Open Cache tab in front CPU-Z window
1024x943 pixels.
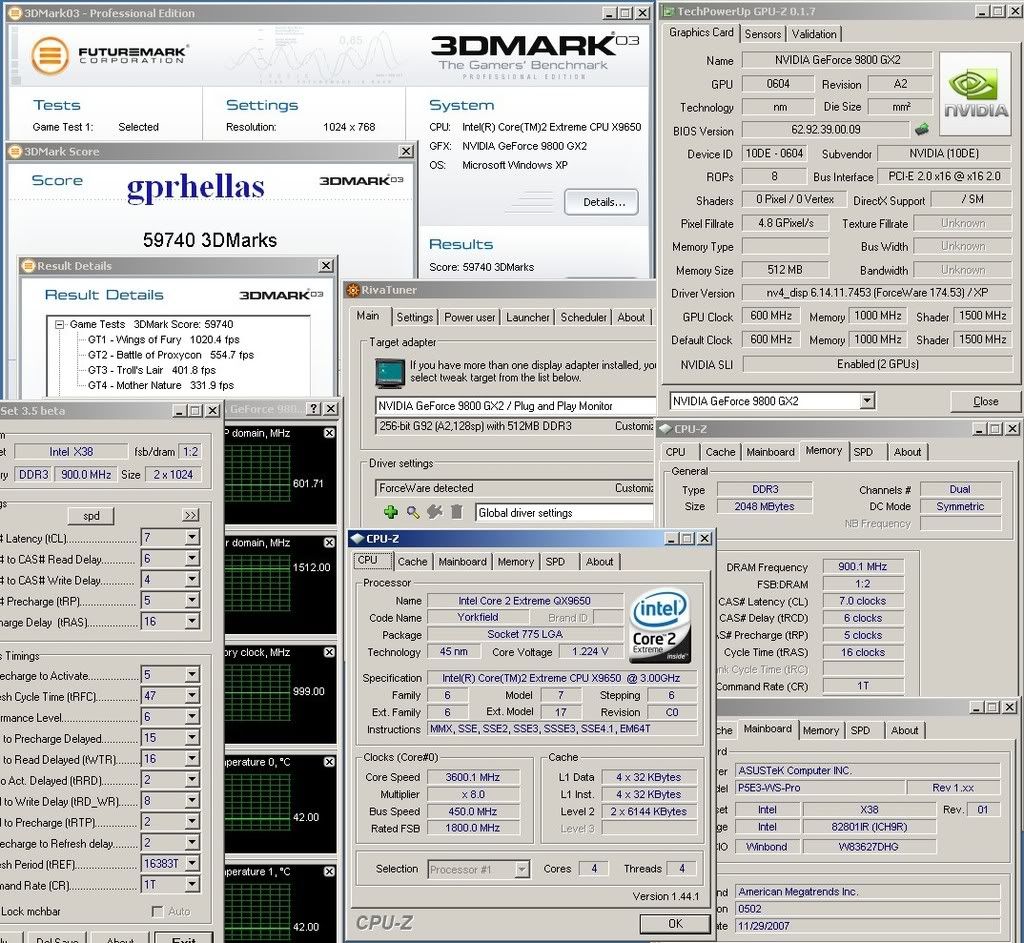click(x=412, y=562)
